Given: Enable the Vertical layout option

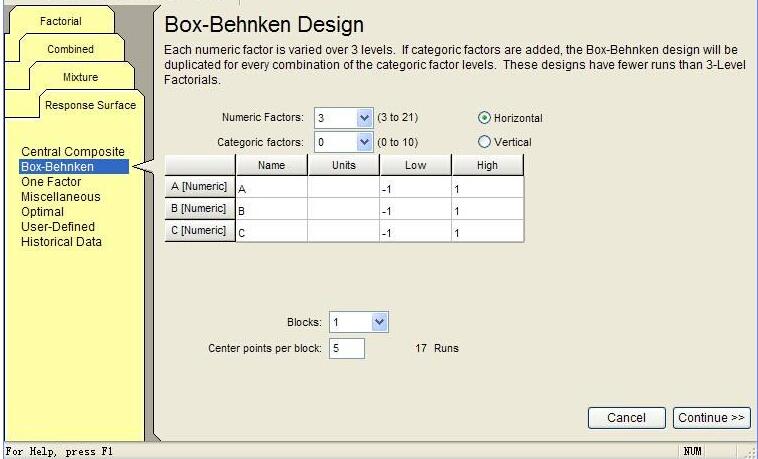Looking at the screenshot, I should click(x=486, y=142).
